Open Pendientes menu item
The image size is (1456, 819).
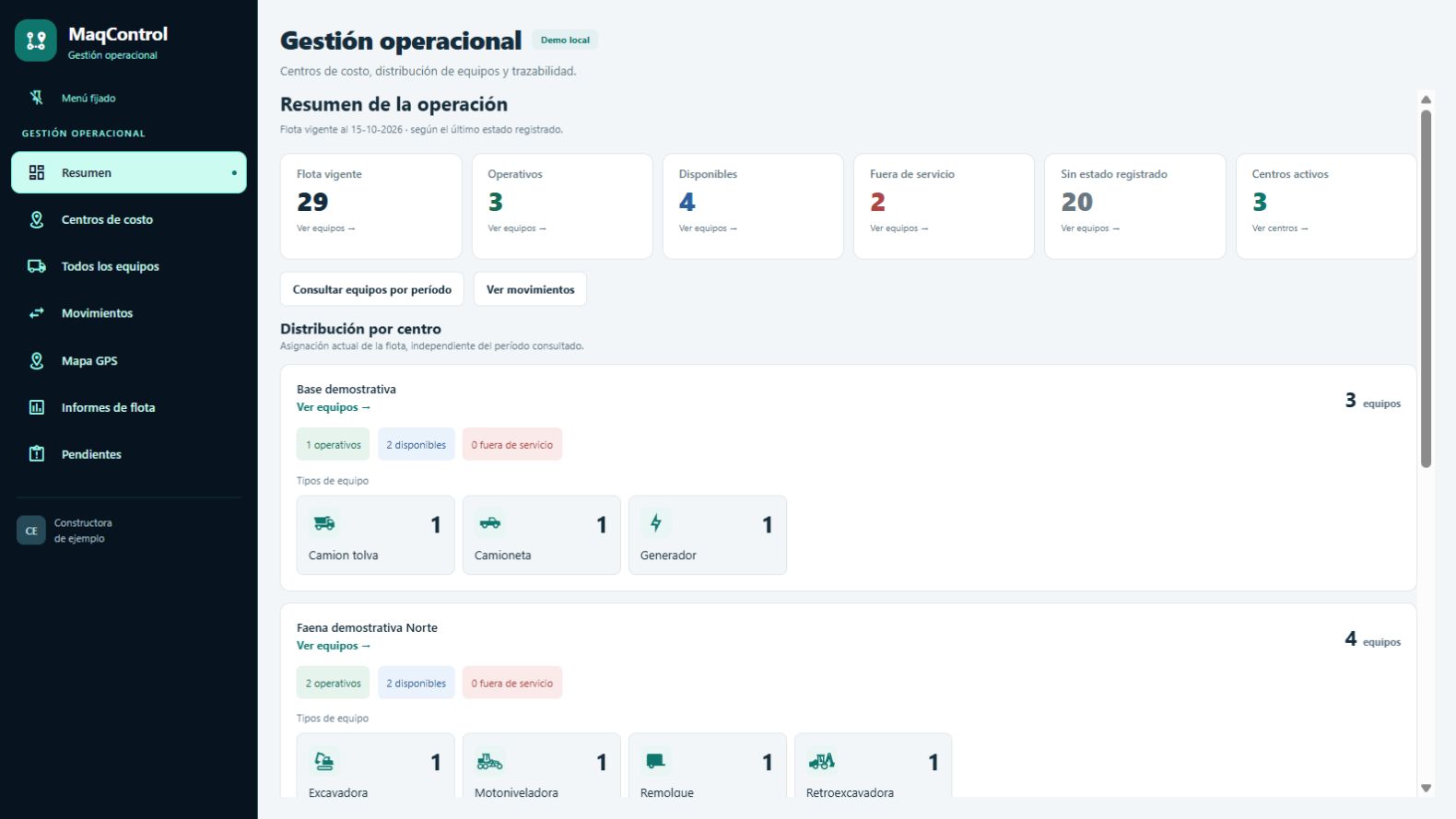click(x=129, y=454)
